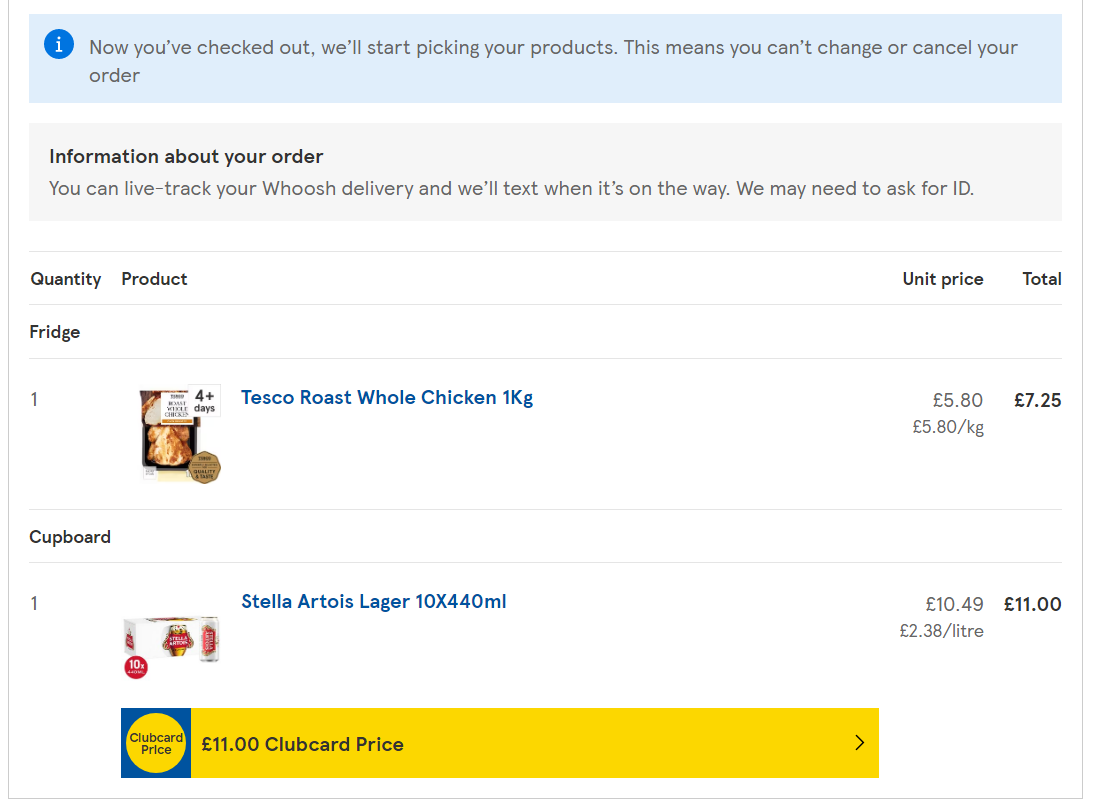Open the Stella Artois Lager 10X440ml link

point(374,602)
